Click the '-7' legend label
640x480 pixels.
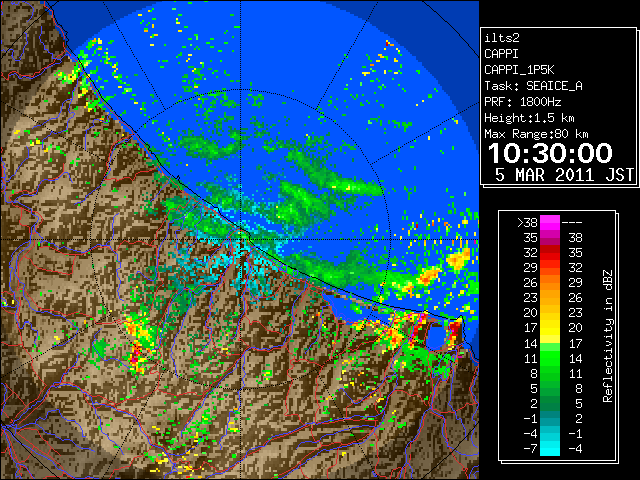coord(530,448)
